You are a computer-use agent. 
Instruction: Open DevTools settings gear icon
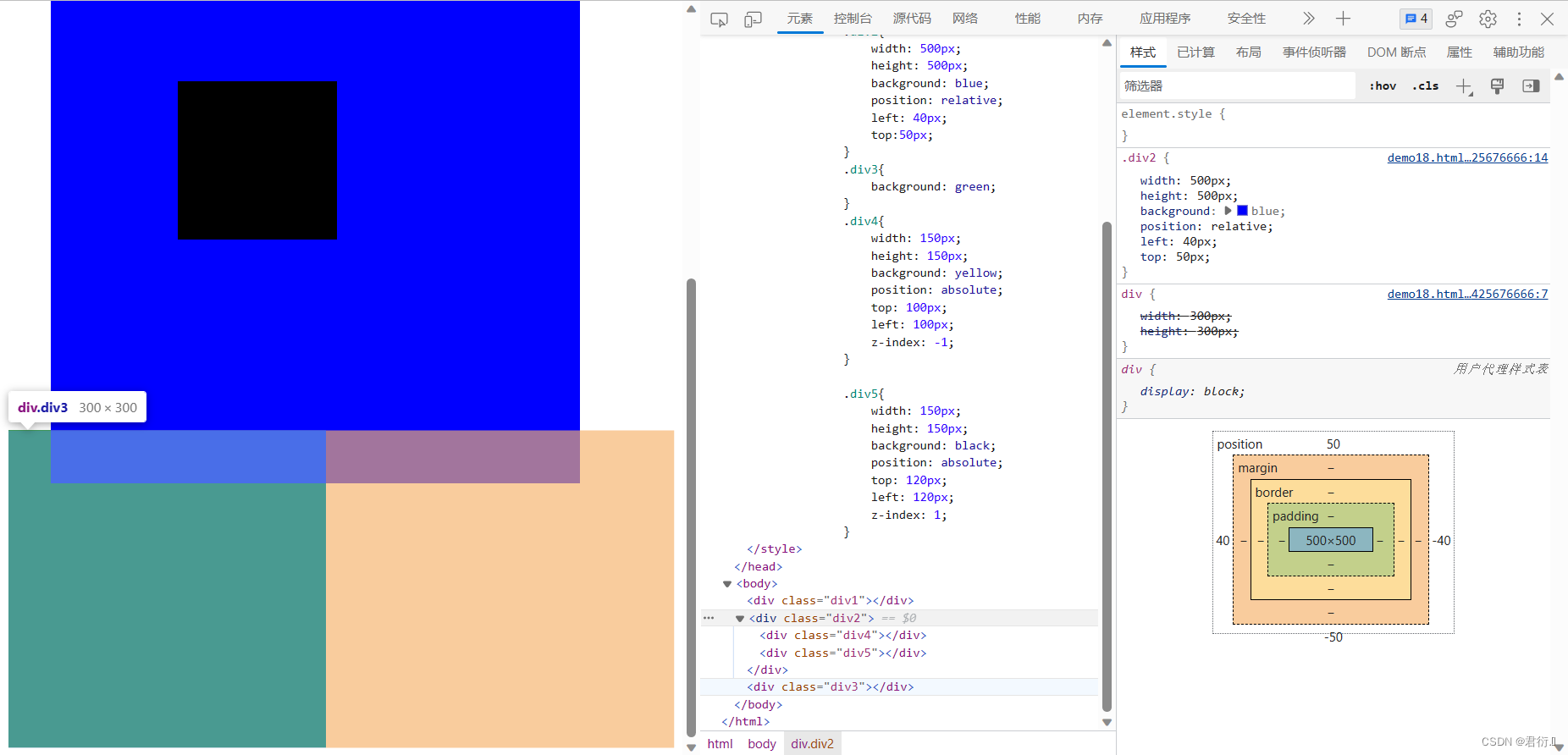pyautogui.click(x=1488, y=19)
